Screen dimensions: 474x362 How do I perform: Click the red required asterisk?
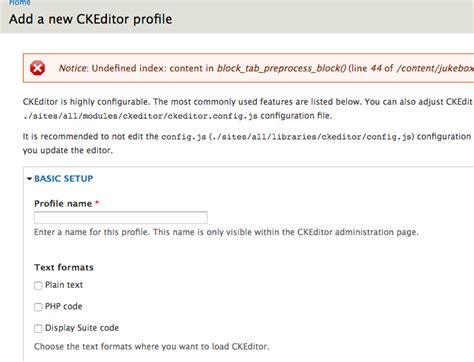tap(97, 203)
